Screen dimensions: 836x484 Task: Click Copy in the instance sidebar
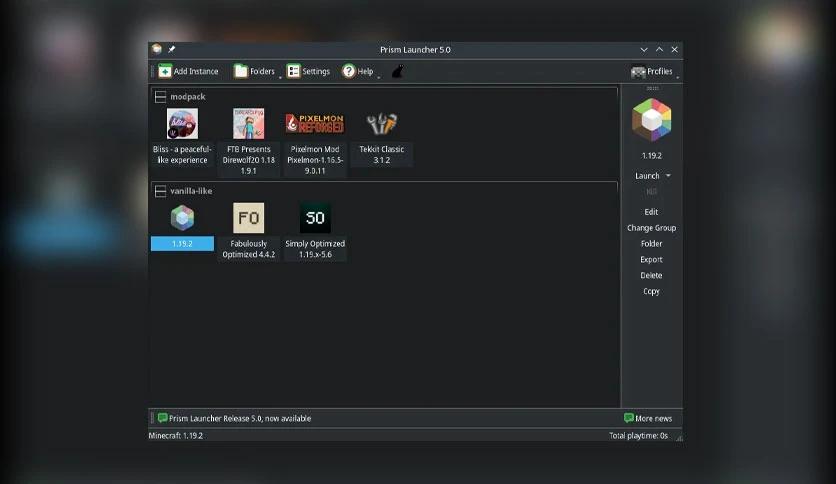coord(651,292)
